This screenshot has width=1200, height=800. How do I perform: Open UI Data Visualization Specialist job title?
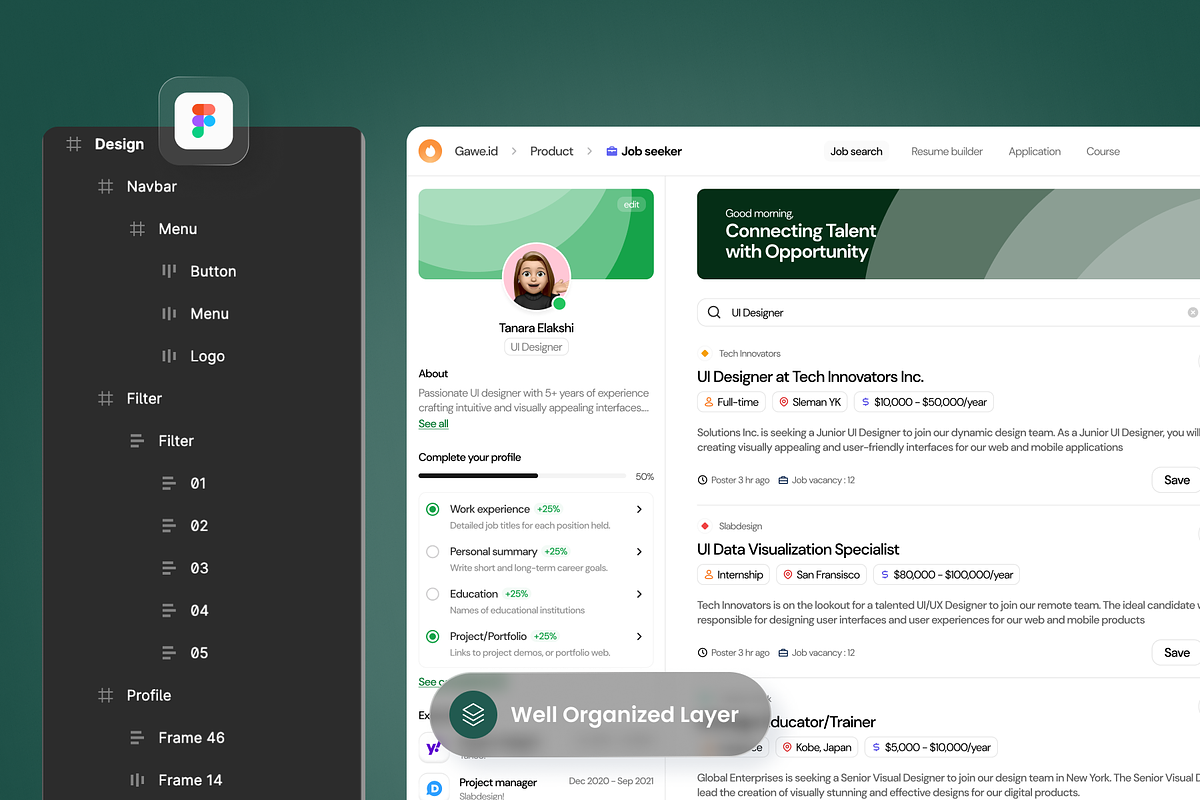(798, 549)
